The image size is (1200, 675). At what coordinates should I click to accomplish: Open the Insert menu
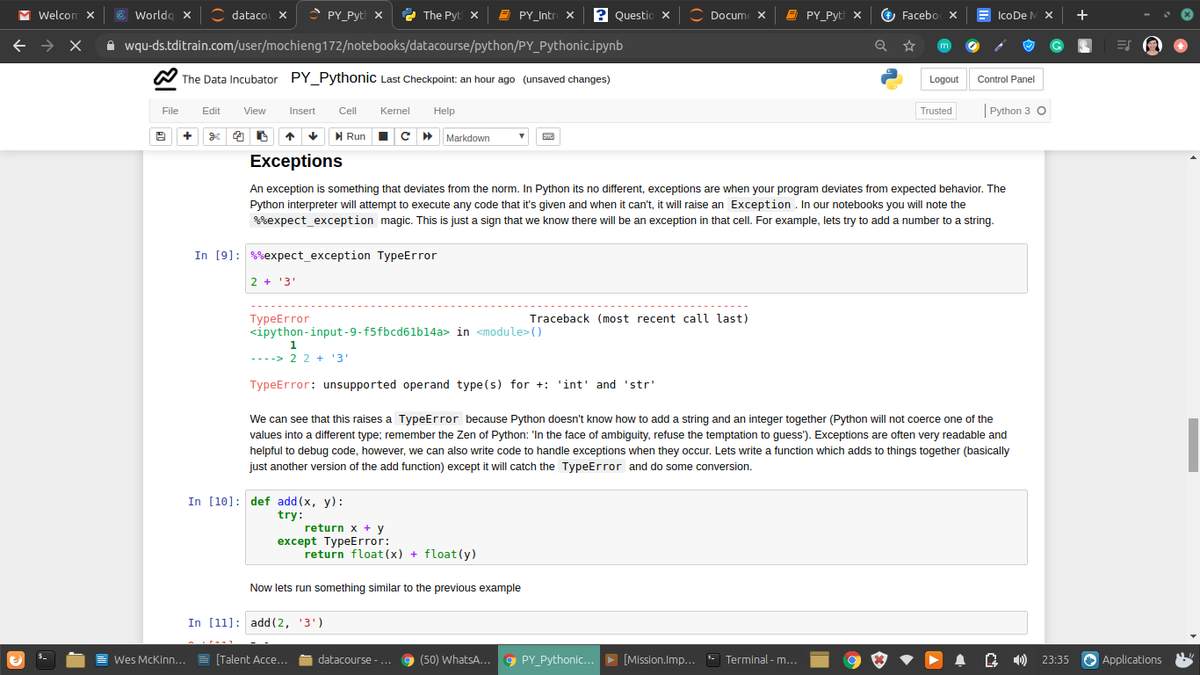[302, 111]
